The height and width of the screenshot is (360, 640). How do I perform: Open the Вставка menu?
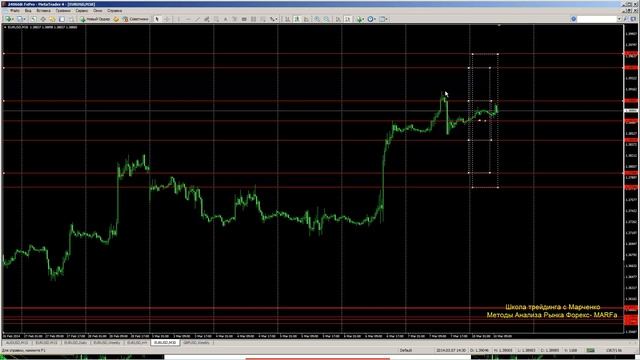[44, 11]
